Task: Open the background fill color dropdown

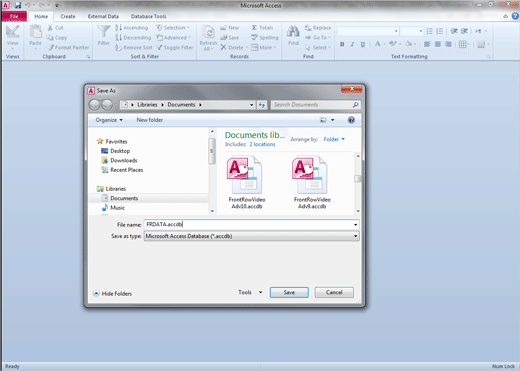Action: [416, 44]
